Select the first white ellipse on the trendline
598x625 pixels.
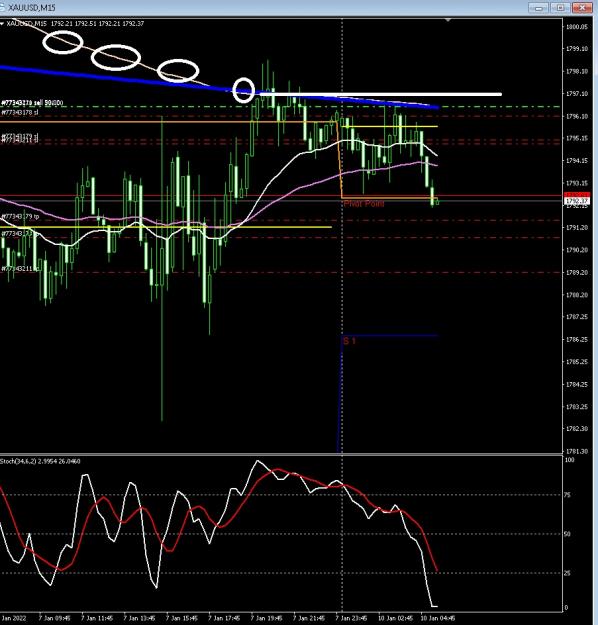click(x=63, y=42)
